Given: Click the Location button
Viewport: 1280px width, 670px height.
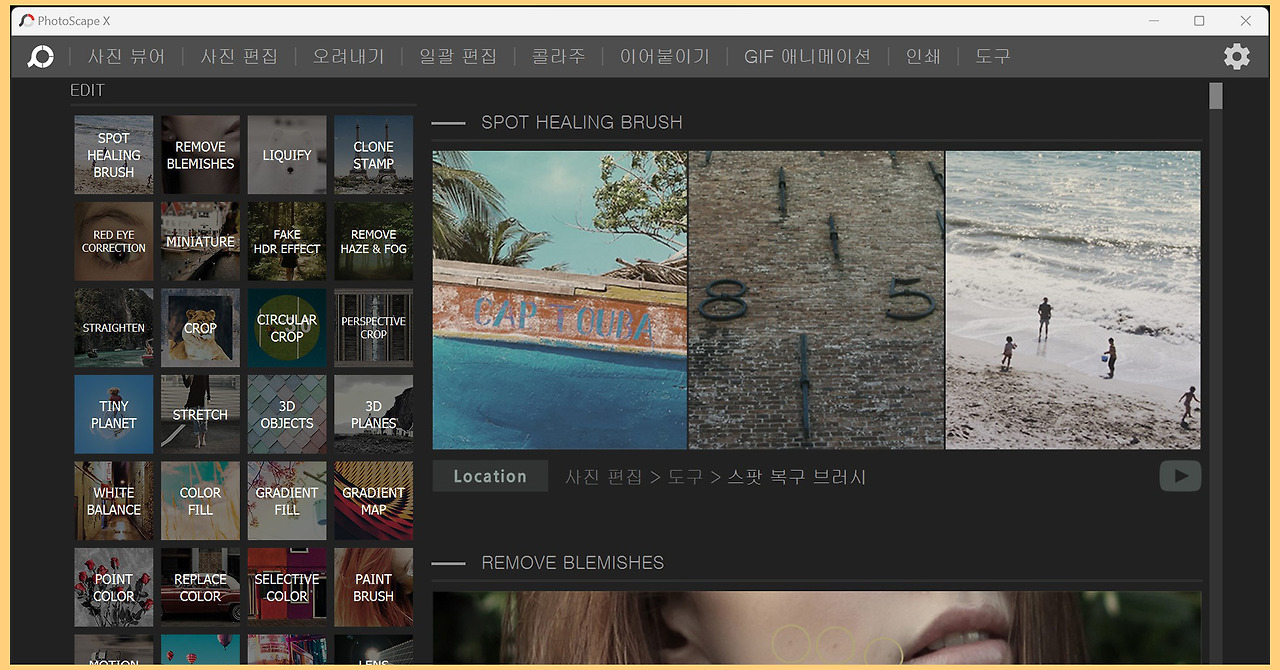Looking at the screenshot, I should click(490, 476).
